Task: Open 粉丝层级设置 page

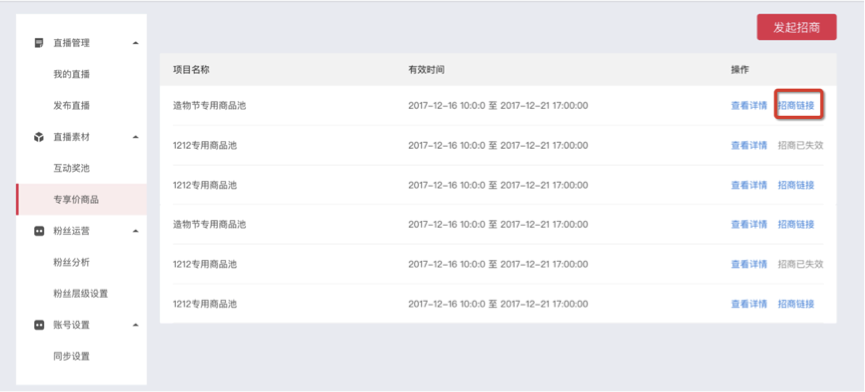Action: tap(82, 294)
